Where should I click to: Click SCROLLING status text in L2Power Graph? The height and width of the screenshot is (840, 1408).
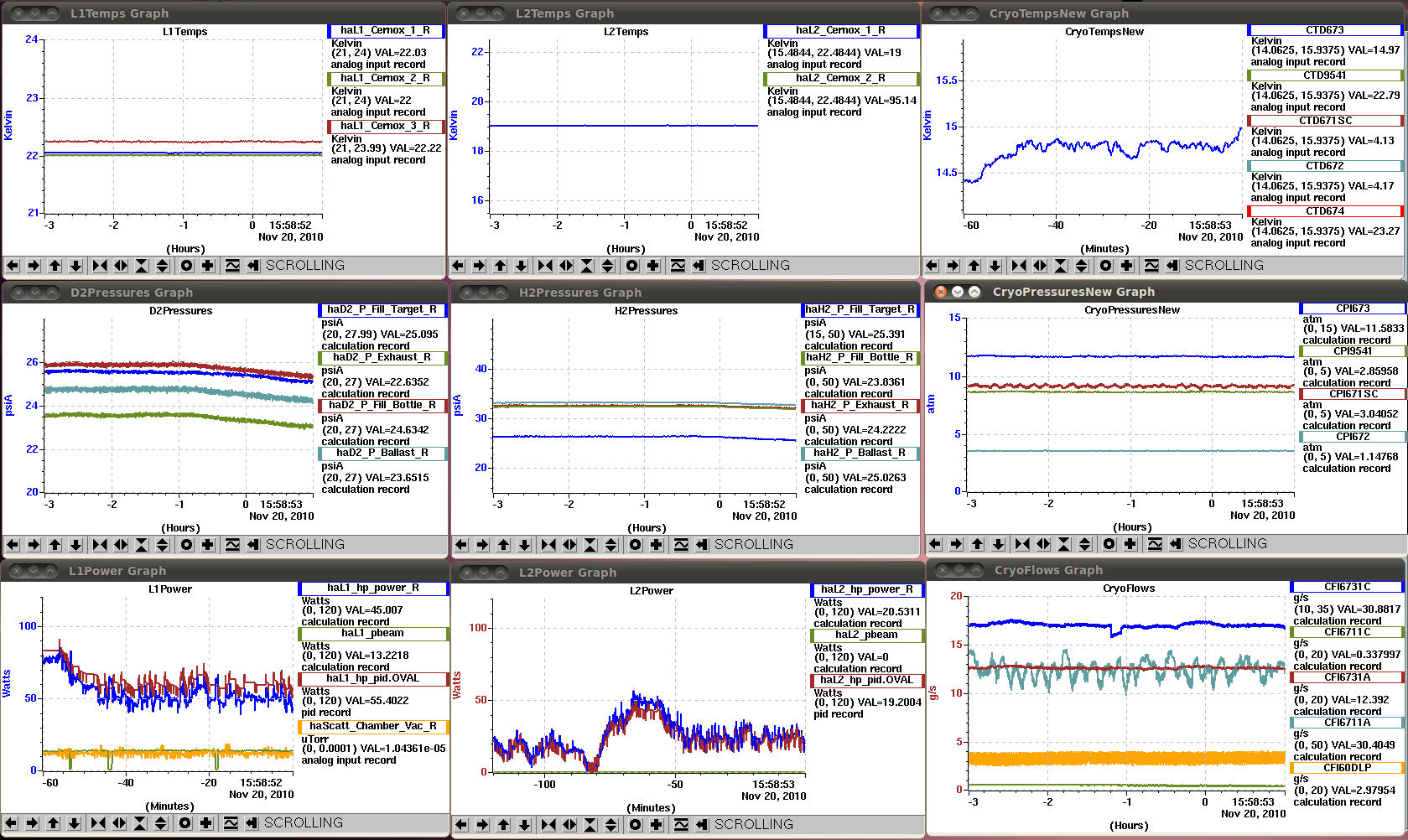754,825
